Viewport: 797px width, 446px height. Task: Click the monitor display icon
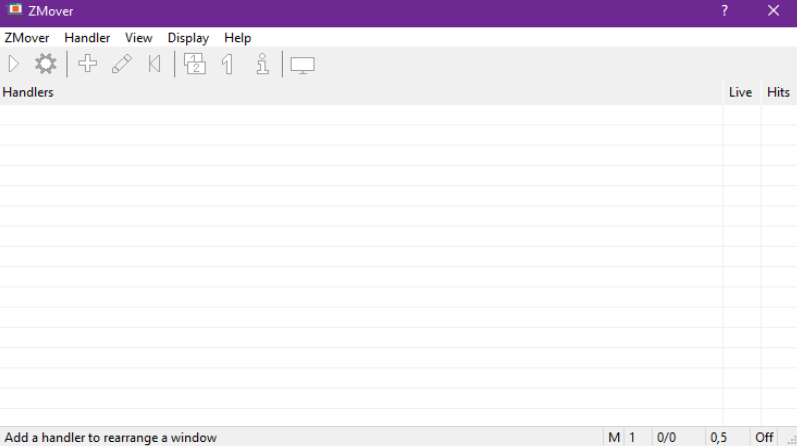coord(302,65)
